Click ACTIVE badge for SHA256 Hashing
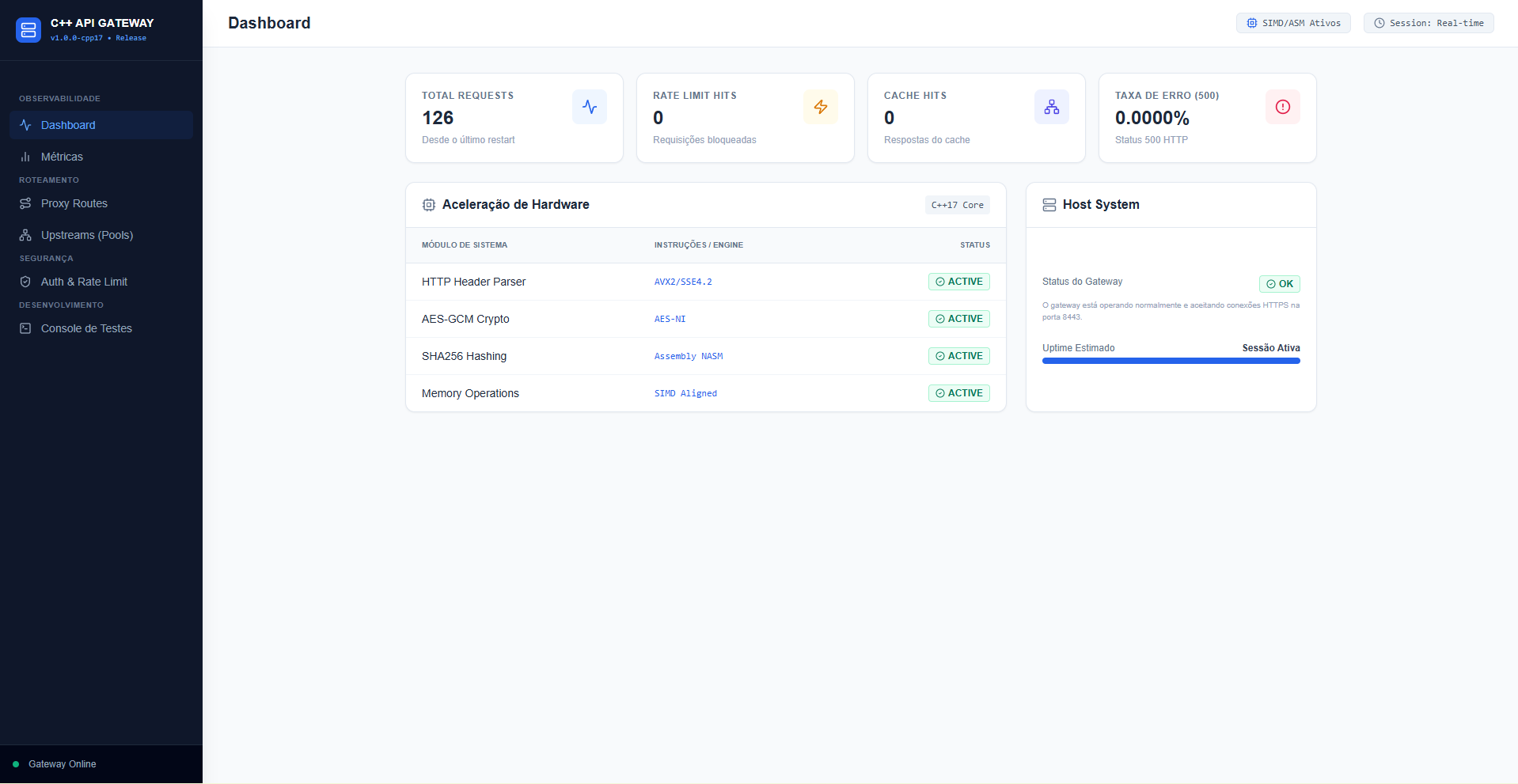 click(959, 356)
